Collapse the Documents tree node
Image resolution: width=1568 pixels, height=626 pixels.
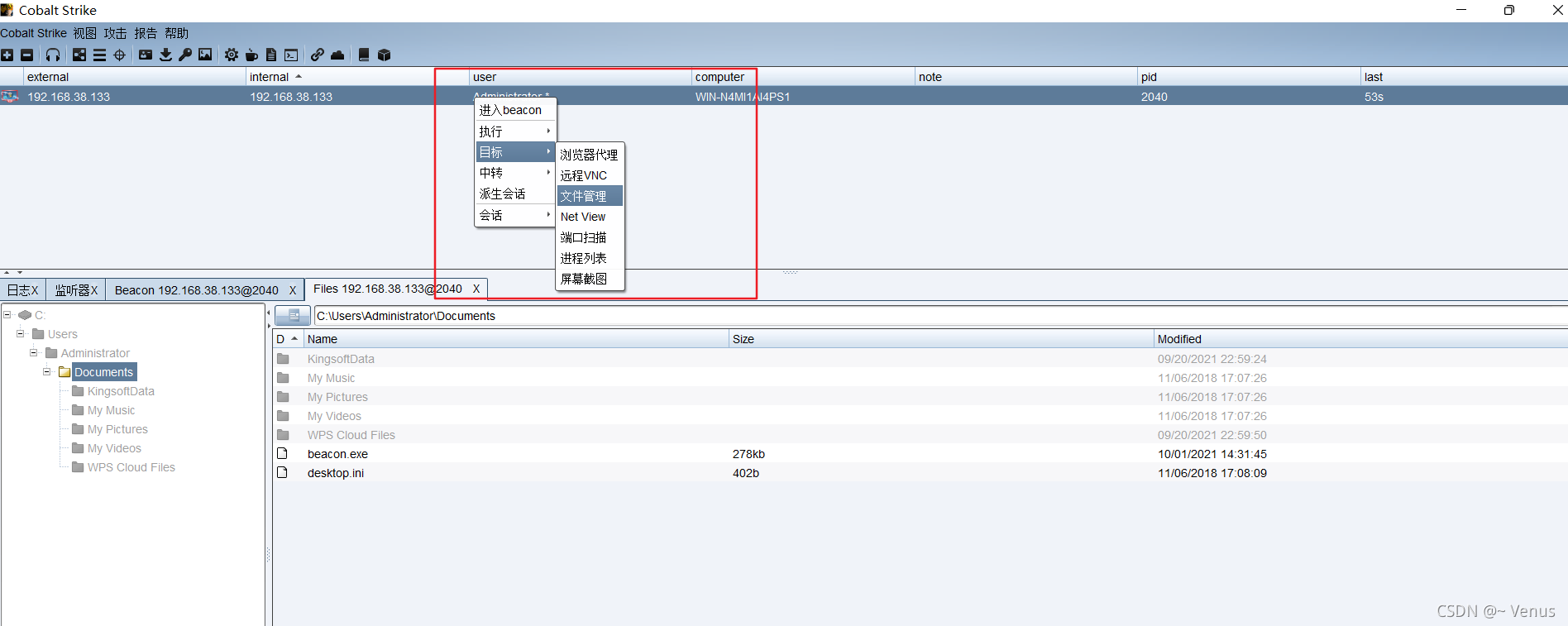click(47, 371)
